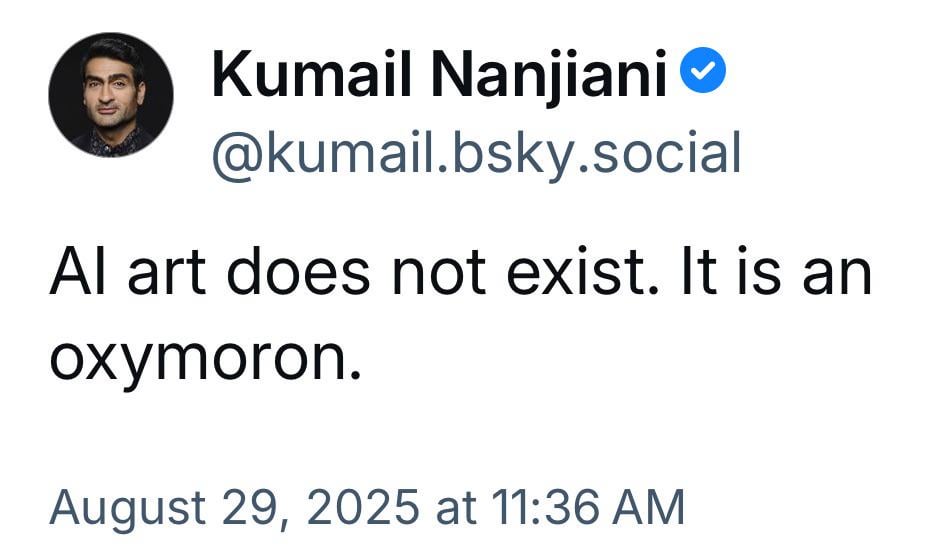Click the phrase It is an
This screenshot has height=551, width=939.
(776, 273)
